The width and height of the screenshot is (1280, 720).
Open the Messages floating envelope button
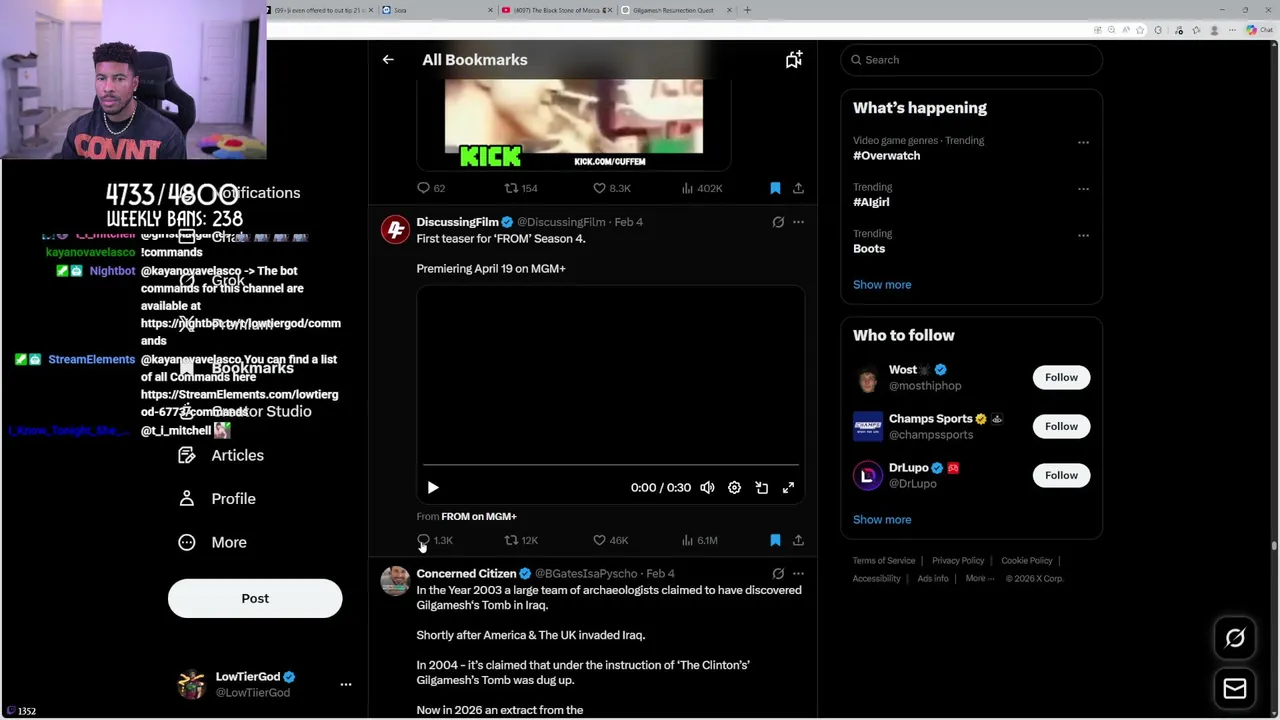1235,688
